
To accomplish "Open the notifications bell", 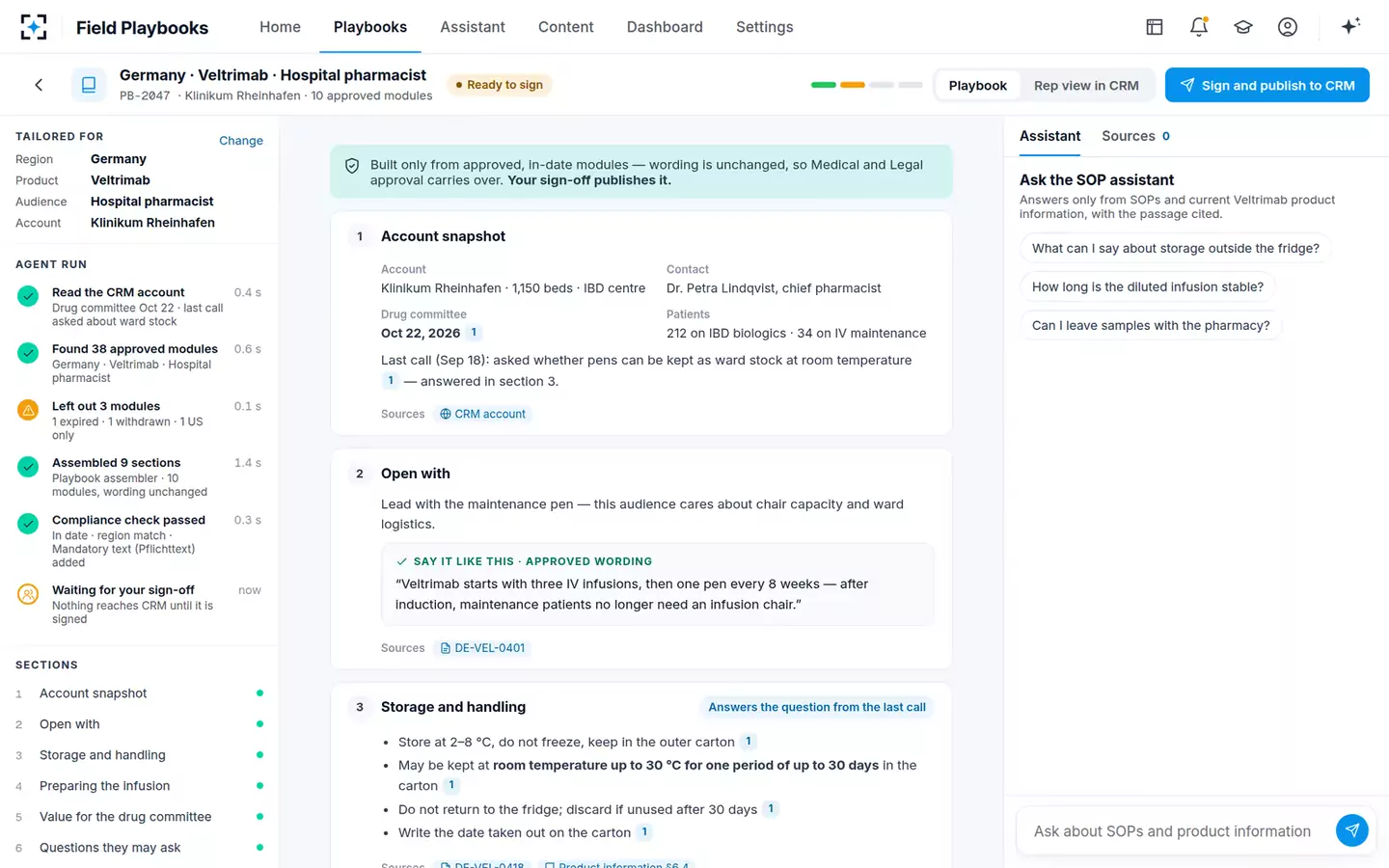I will 1199,27.
